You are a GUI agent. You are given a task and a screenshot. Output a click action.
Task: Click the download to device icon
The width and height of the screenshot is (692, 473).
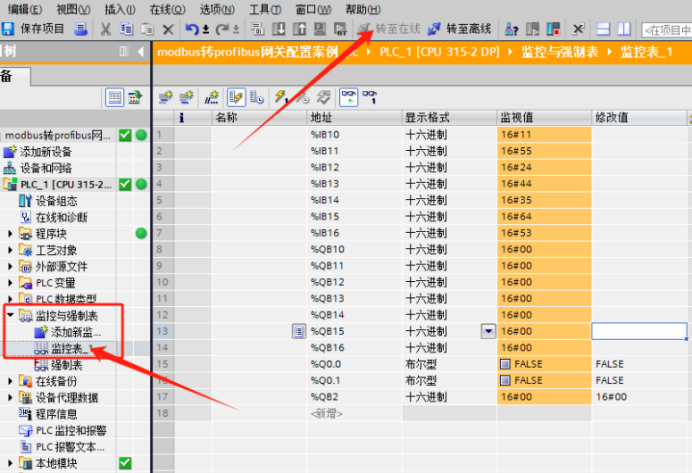click(278, 29)
